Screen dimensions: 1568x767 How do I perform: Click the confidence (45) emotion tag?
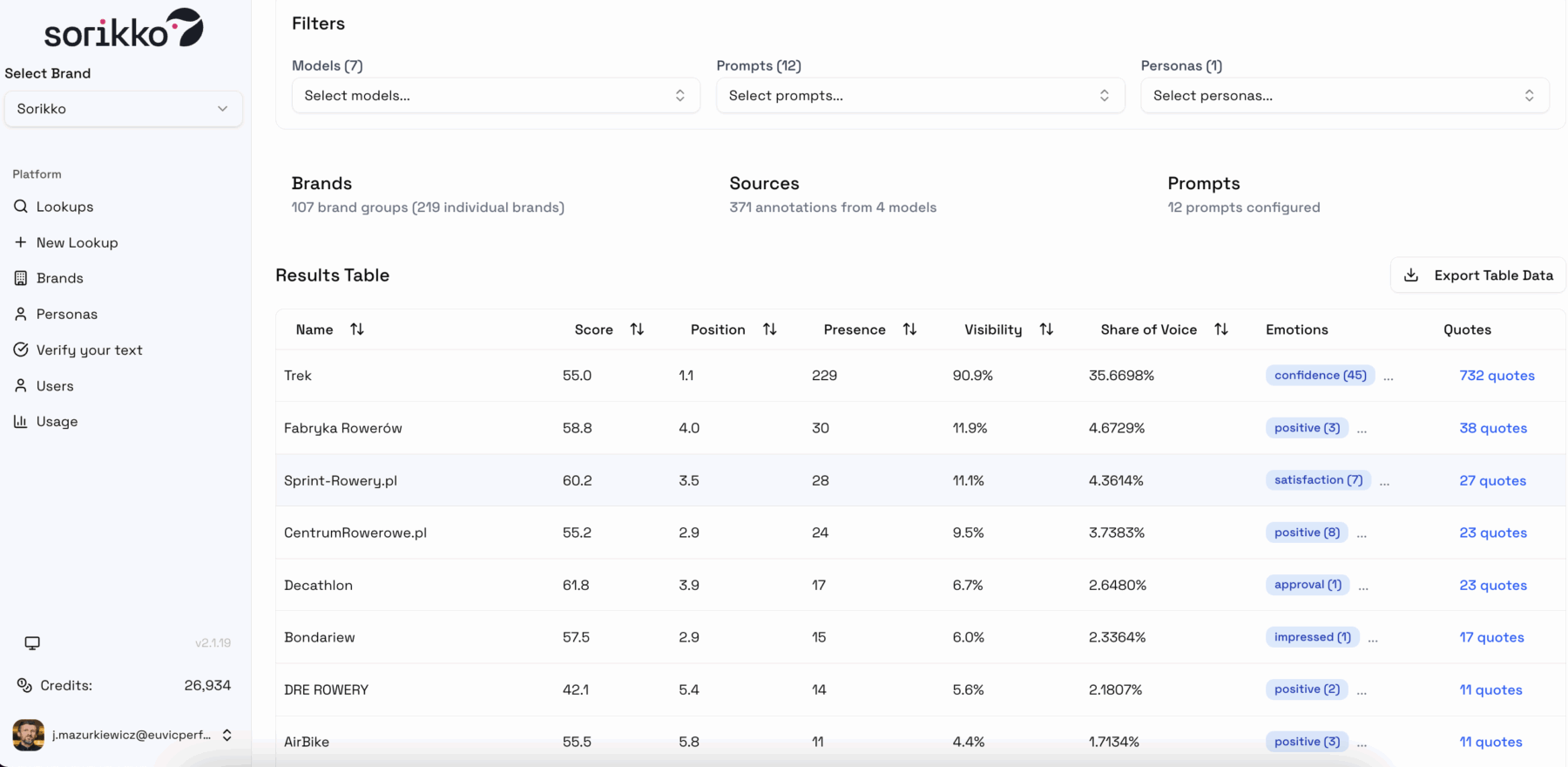coord(1320,376)
